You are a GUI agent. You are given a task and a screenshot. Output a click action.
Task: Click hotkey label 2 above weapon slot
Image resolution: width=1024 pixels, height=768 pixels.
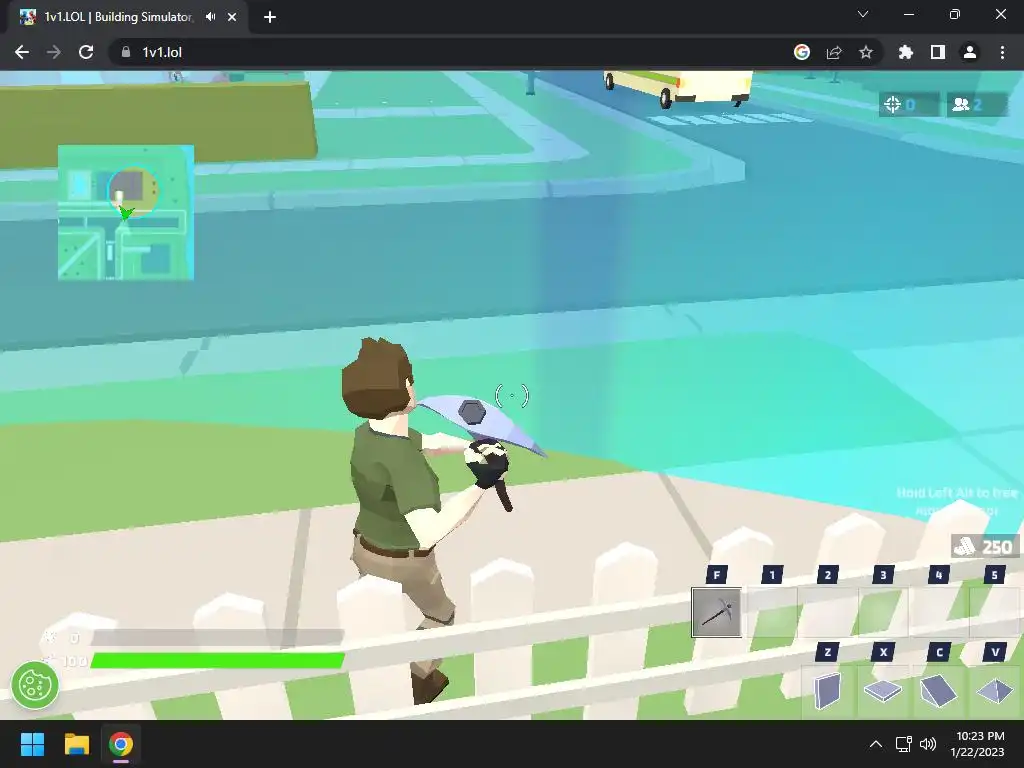(x=827, y=575)
